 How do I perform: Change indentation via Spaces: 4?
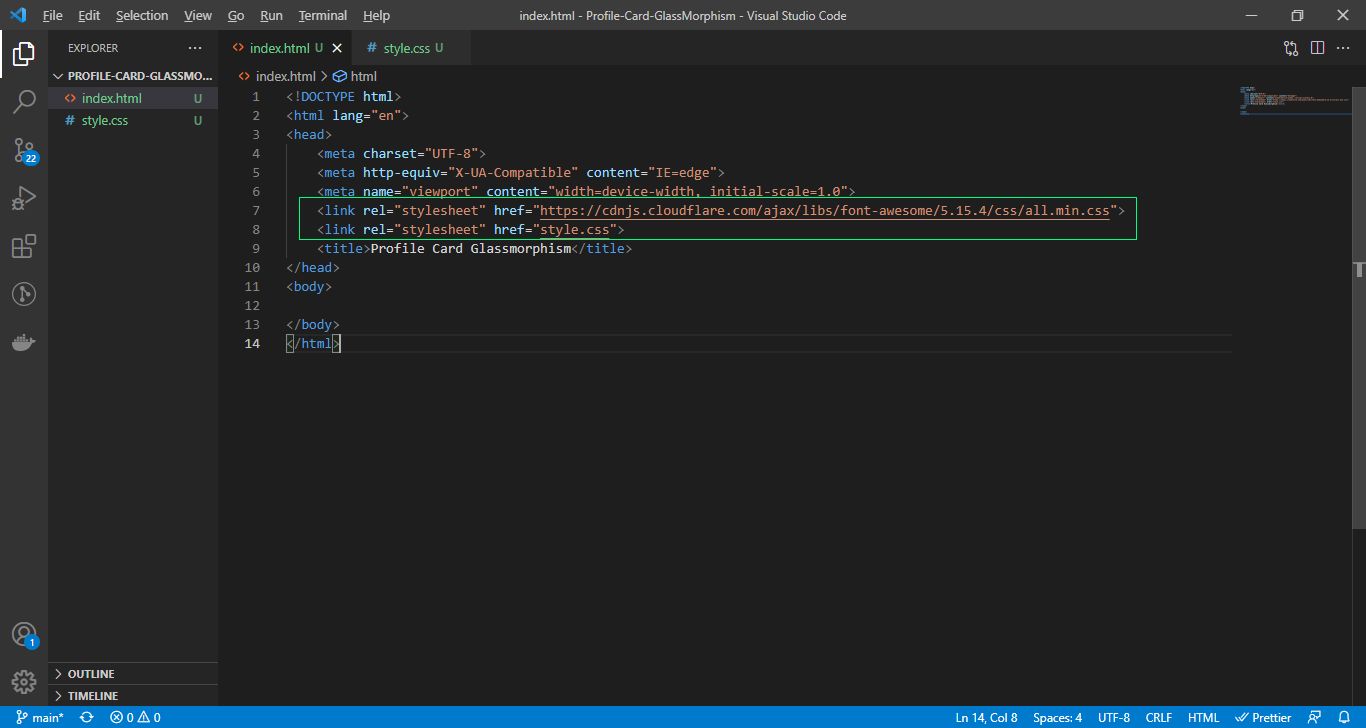tap(1057, 717)
